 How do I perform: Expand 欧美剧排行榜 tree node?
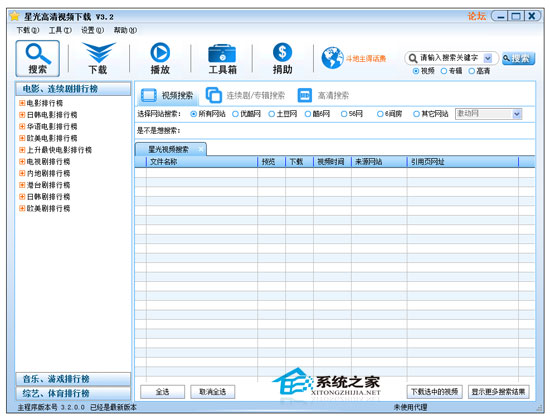(x=22, y=208)
